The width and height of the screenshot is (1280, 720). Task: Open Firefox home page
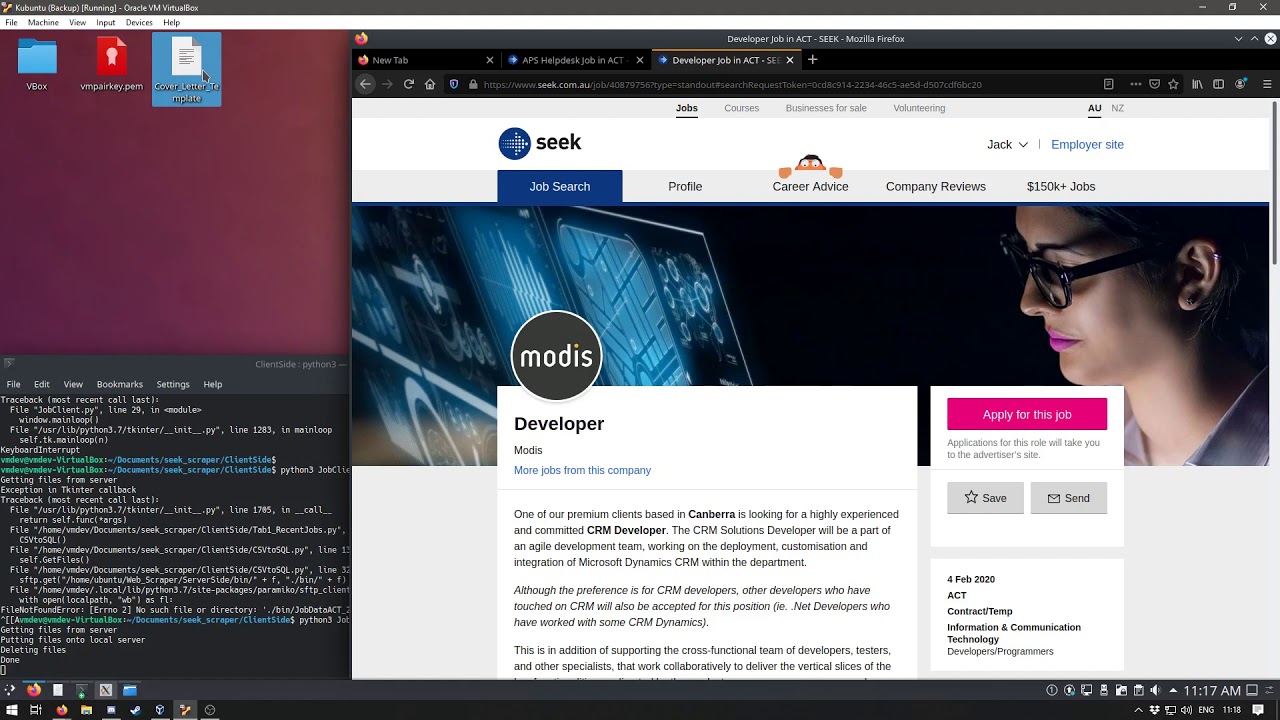click(x=430, y=85)
